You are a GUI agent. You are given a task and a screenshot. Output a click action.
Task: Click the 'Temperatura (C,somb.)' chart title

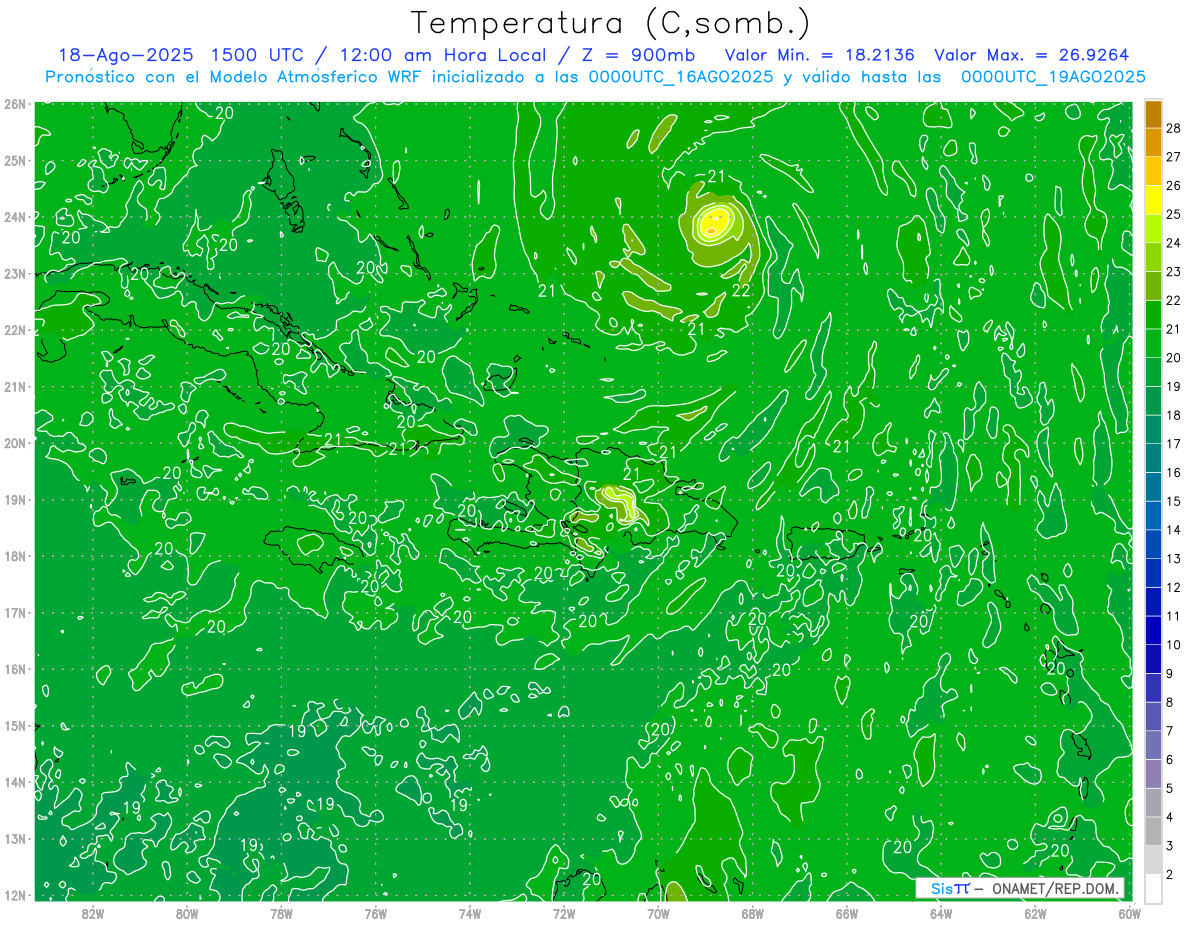[x=611, y=23]
